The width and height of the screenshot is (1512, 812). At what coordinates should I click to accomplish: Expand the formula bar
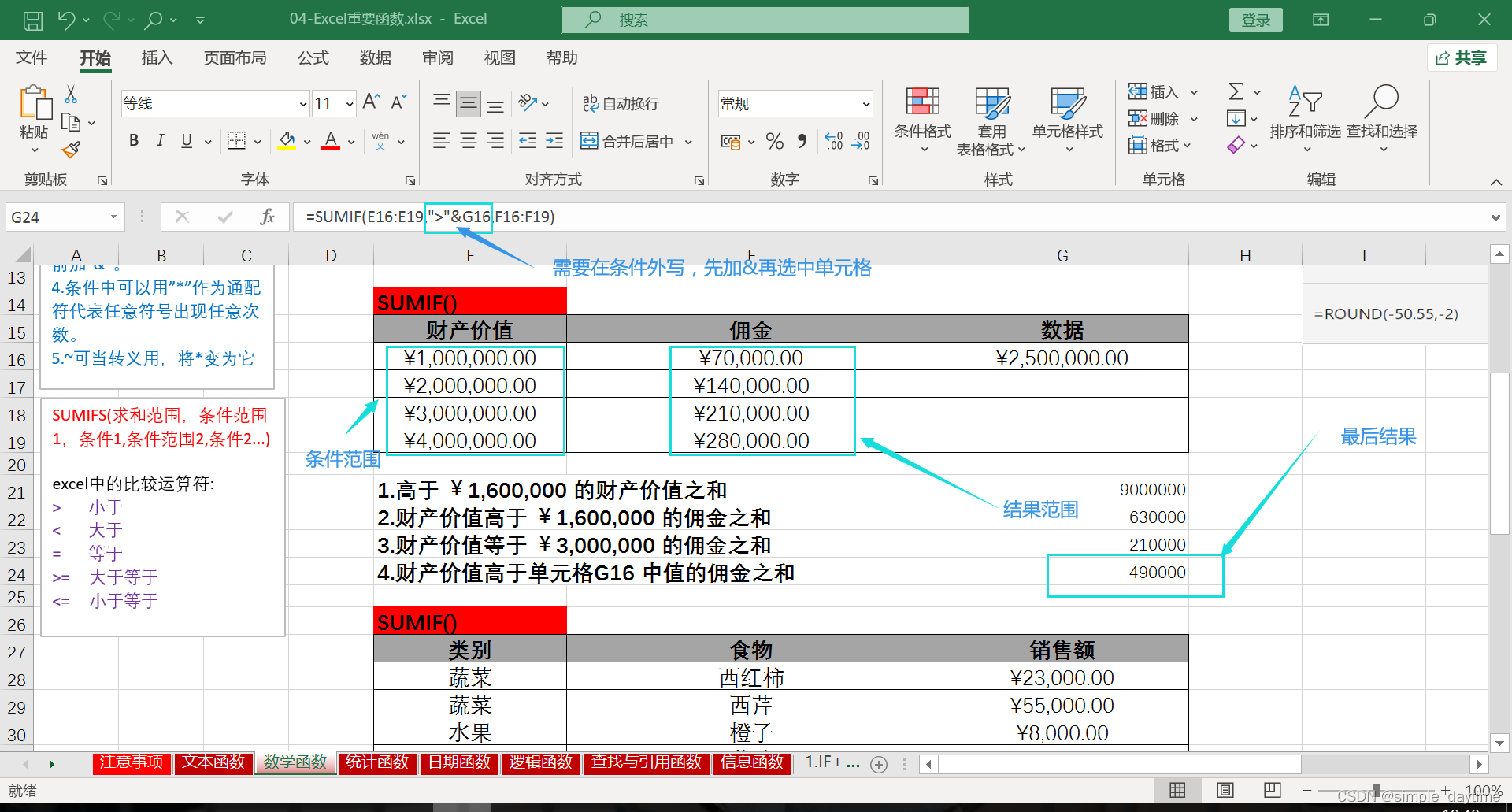[x=1495, y=217]
